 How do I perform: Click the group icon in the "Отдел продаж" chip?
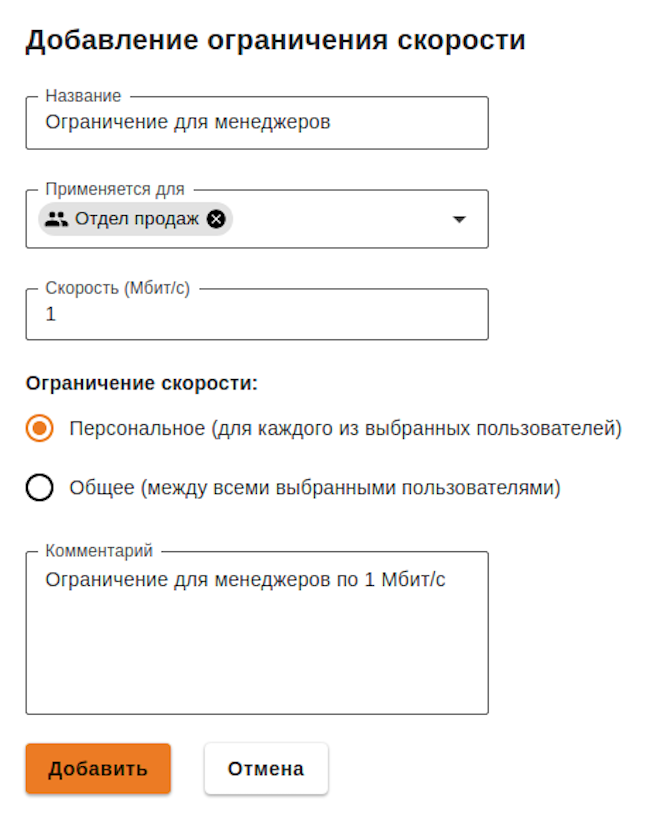[56, 219]
